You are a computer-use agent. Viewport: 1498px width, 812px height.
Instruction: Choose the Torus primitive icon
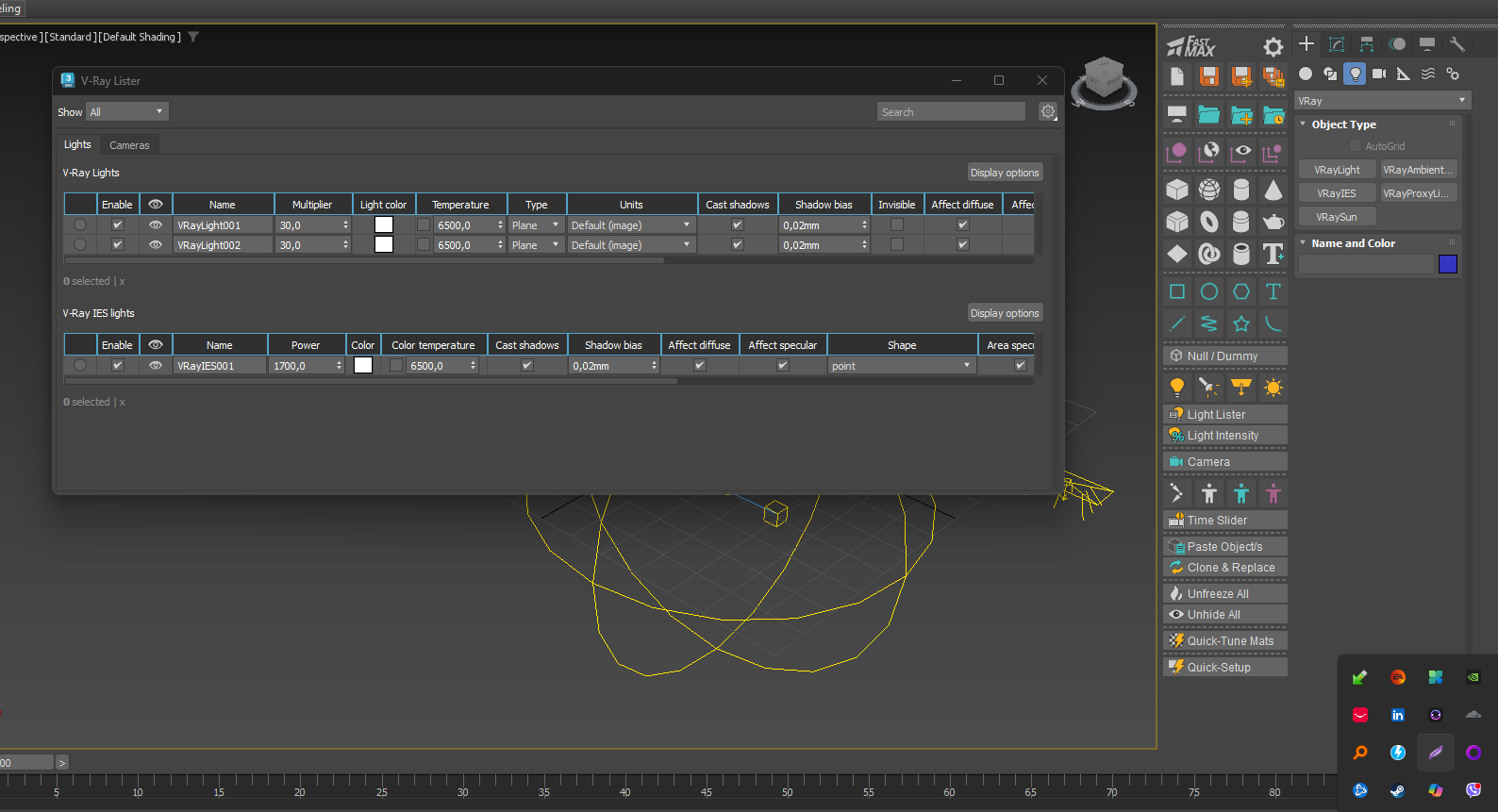(x=1209, y=222)
